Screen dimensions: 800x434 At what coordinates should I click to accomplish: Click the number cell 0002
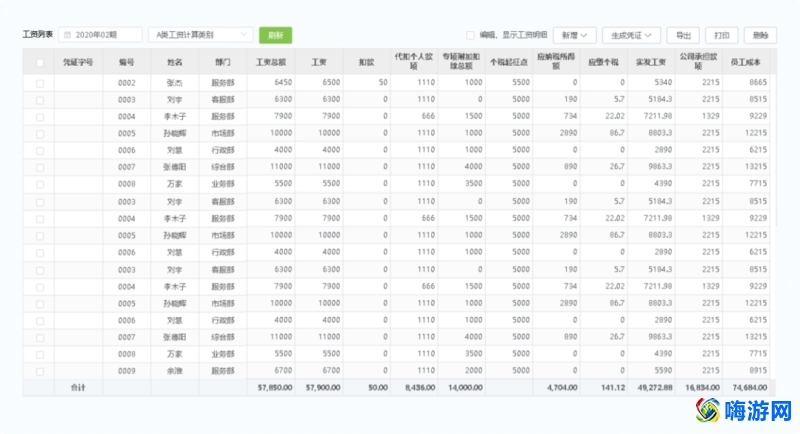pyautogui.click(x=127, y=83)
